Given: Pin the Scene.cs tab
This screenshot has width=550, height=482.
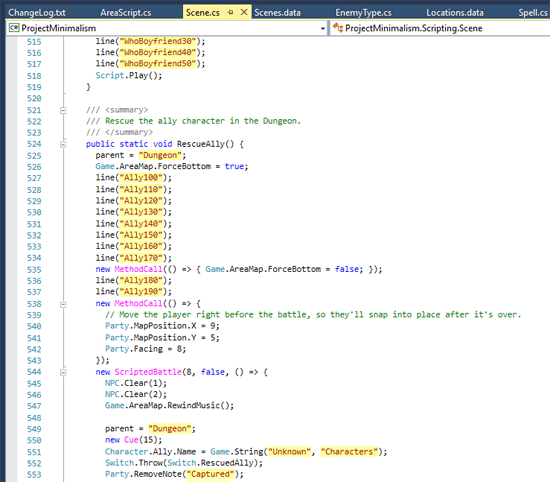Looking at the screenshot, I should [230, 13].
